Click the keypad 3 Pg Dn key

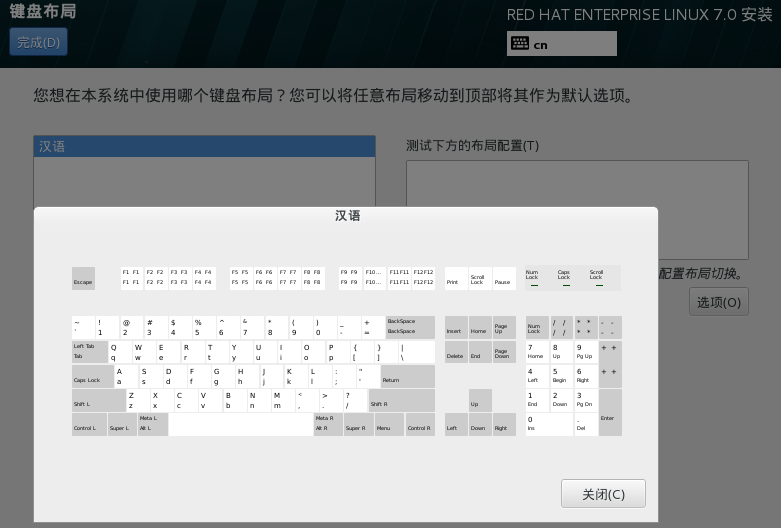pos(586,400)
